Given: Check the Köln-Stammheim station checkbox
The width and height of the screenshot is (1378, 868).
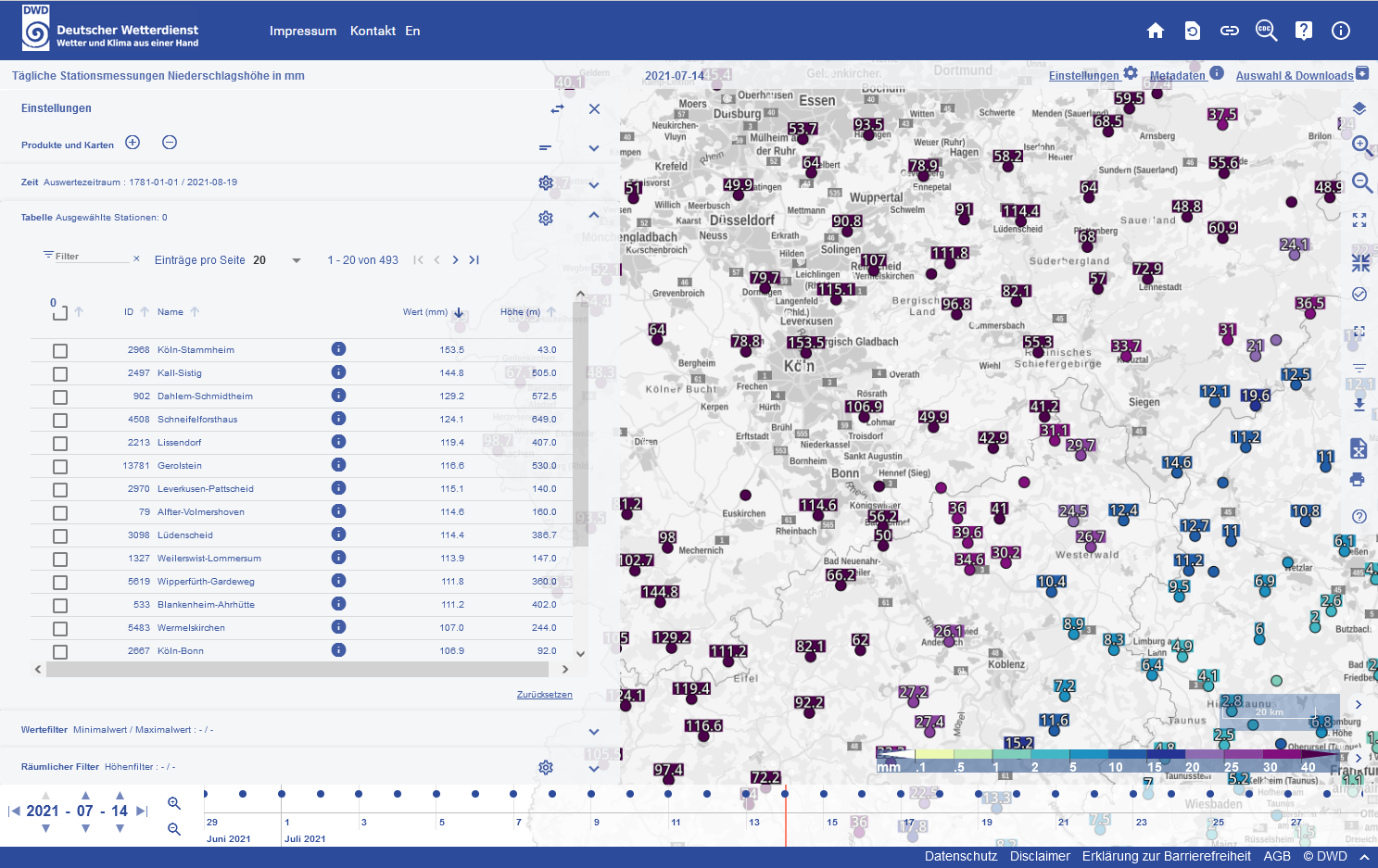Looking at the screenshot, I should pos(60,351).
